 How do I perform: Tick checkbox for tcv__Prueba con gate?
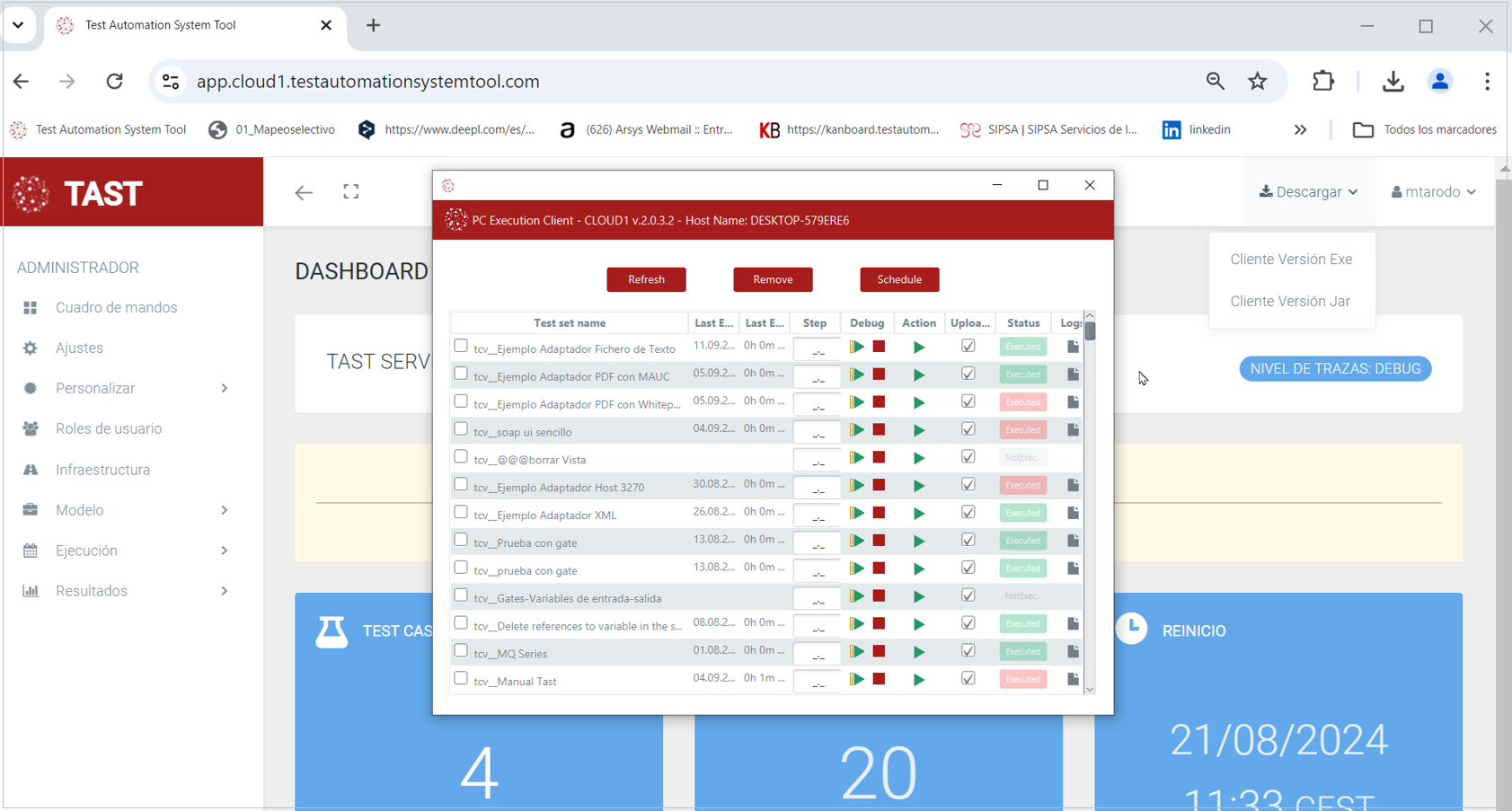tap(461, 541)
